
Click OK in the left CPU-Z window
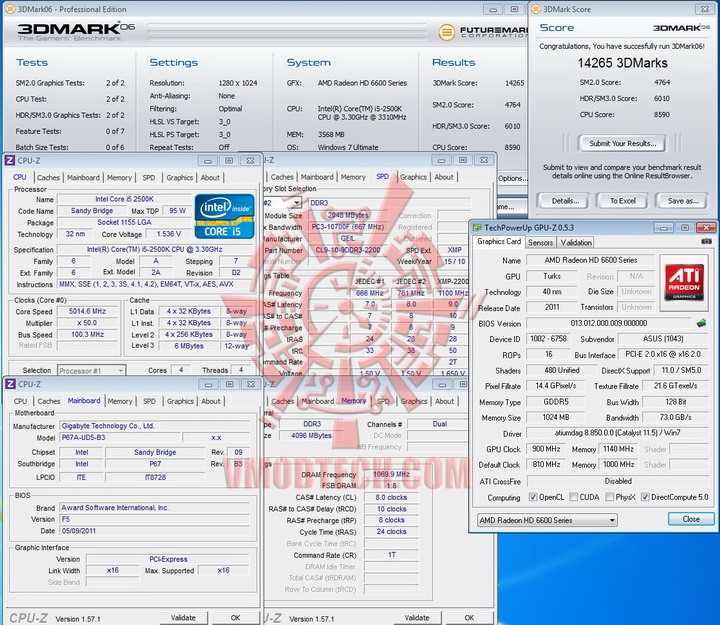coord(235,618)
